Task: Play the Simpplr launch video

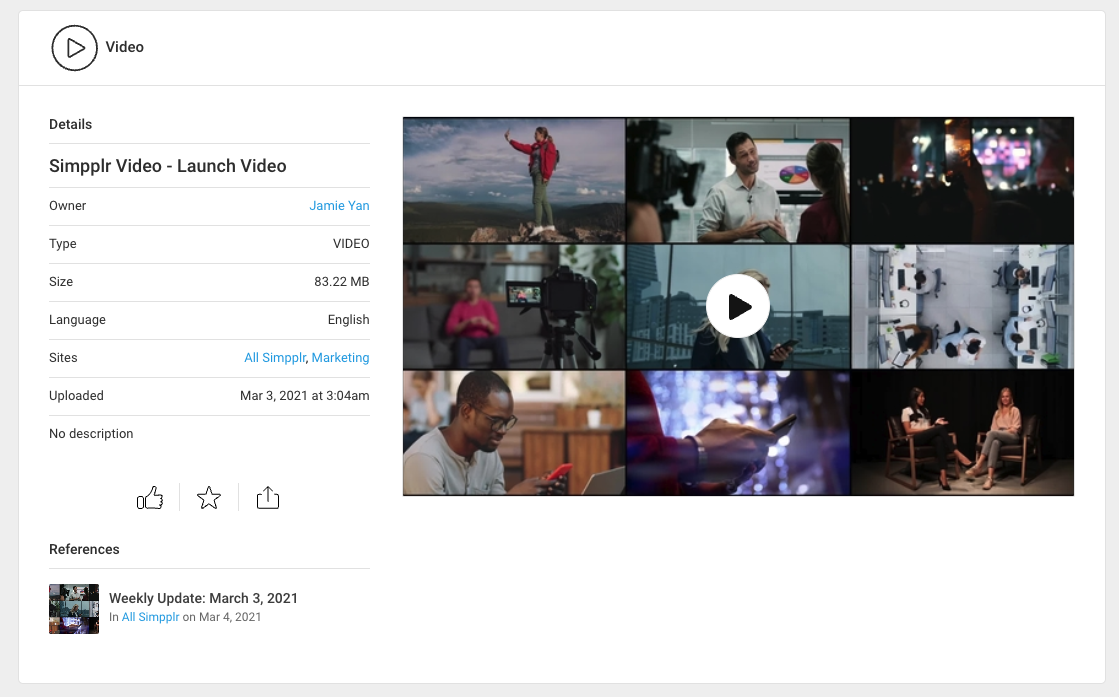Action: click(x=738, y=306)
